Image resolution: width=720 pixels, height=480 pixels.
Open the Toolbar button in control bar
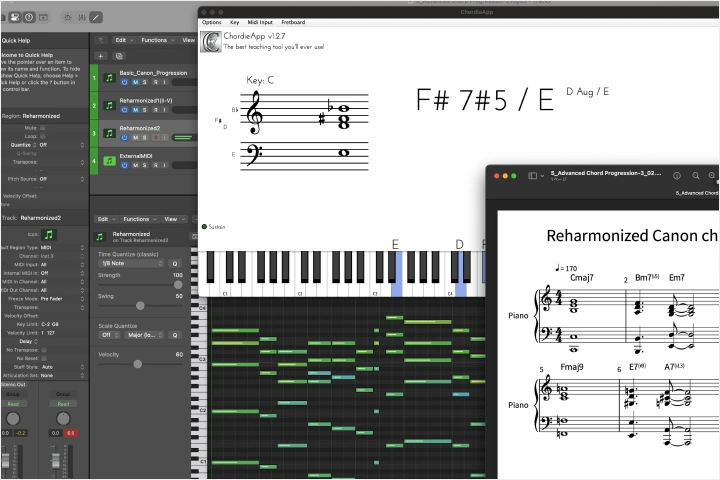pyautogui.click(x=44, y=17)
